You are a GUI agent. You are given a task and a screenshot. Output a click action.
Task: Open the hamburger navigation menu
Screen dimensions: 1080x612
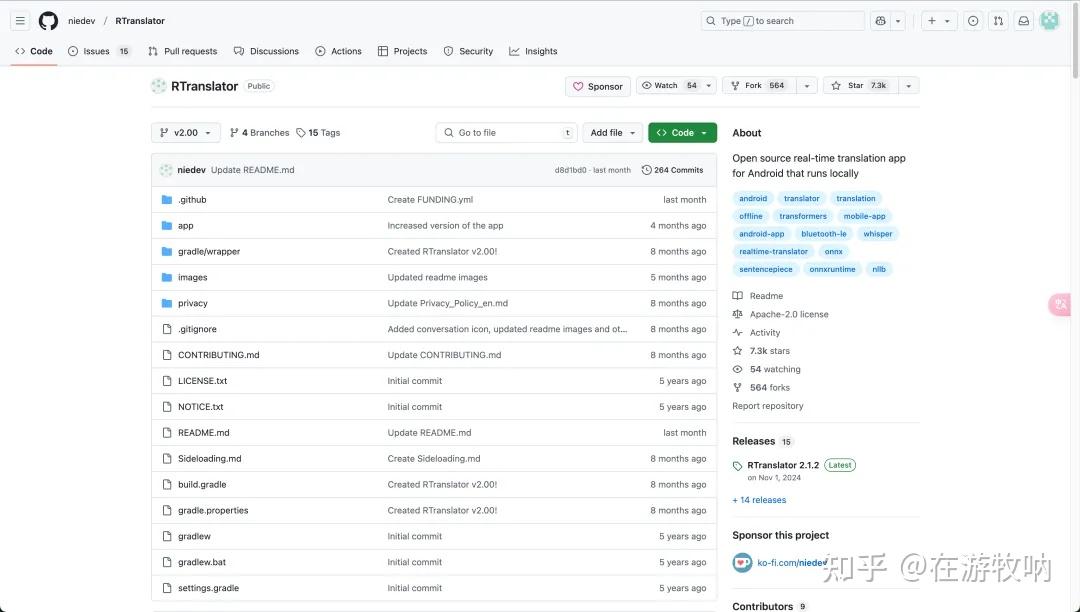pyautogui.click(x=20, y=21)
